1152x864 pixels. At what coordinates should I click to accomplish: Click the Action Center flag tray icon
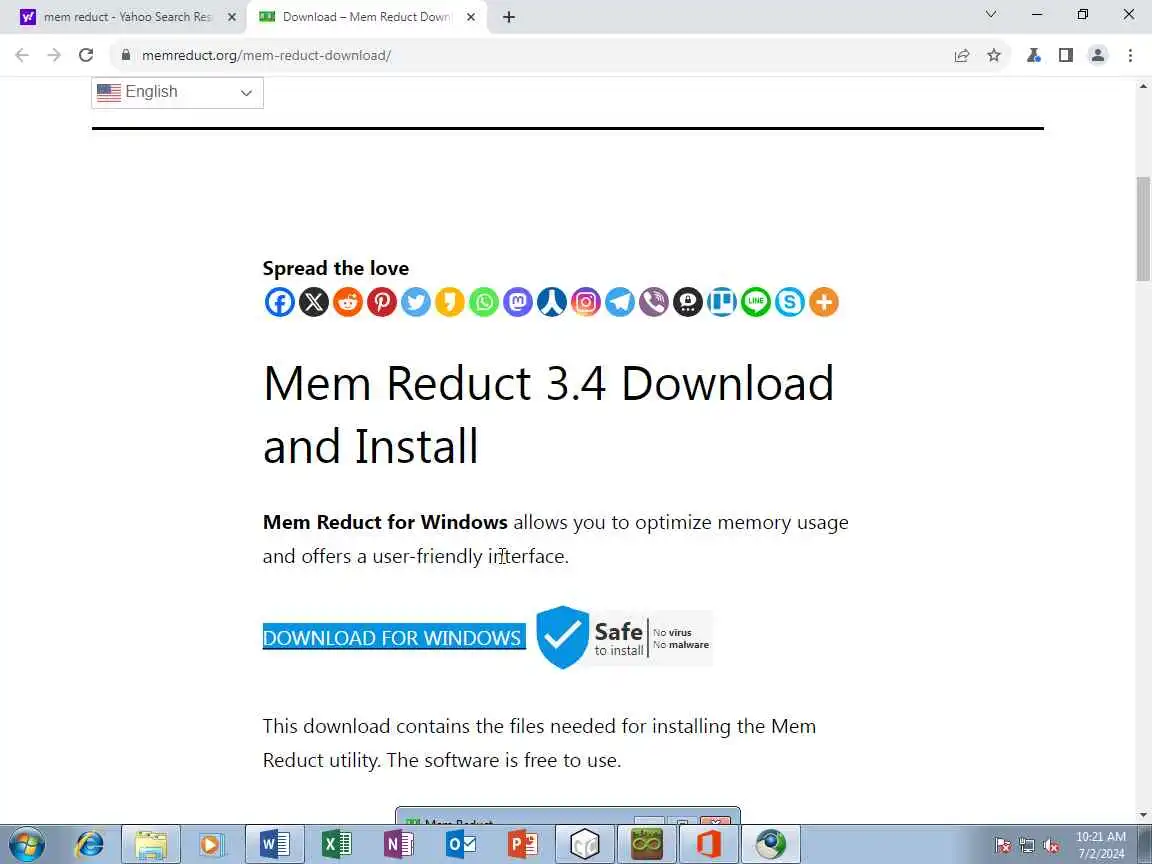tap(1002, 846)
